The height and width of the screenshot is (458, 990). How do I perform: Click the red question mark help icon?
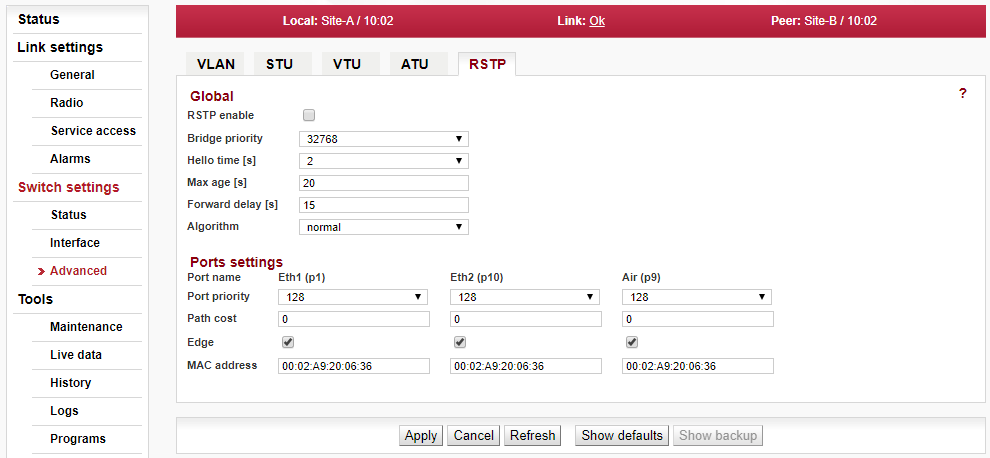962,93
